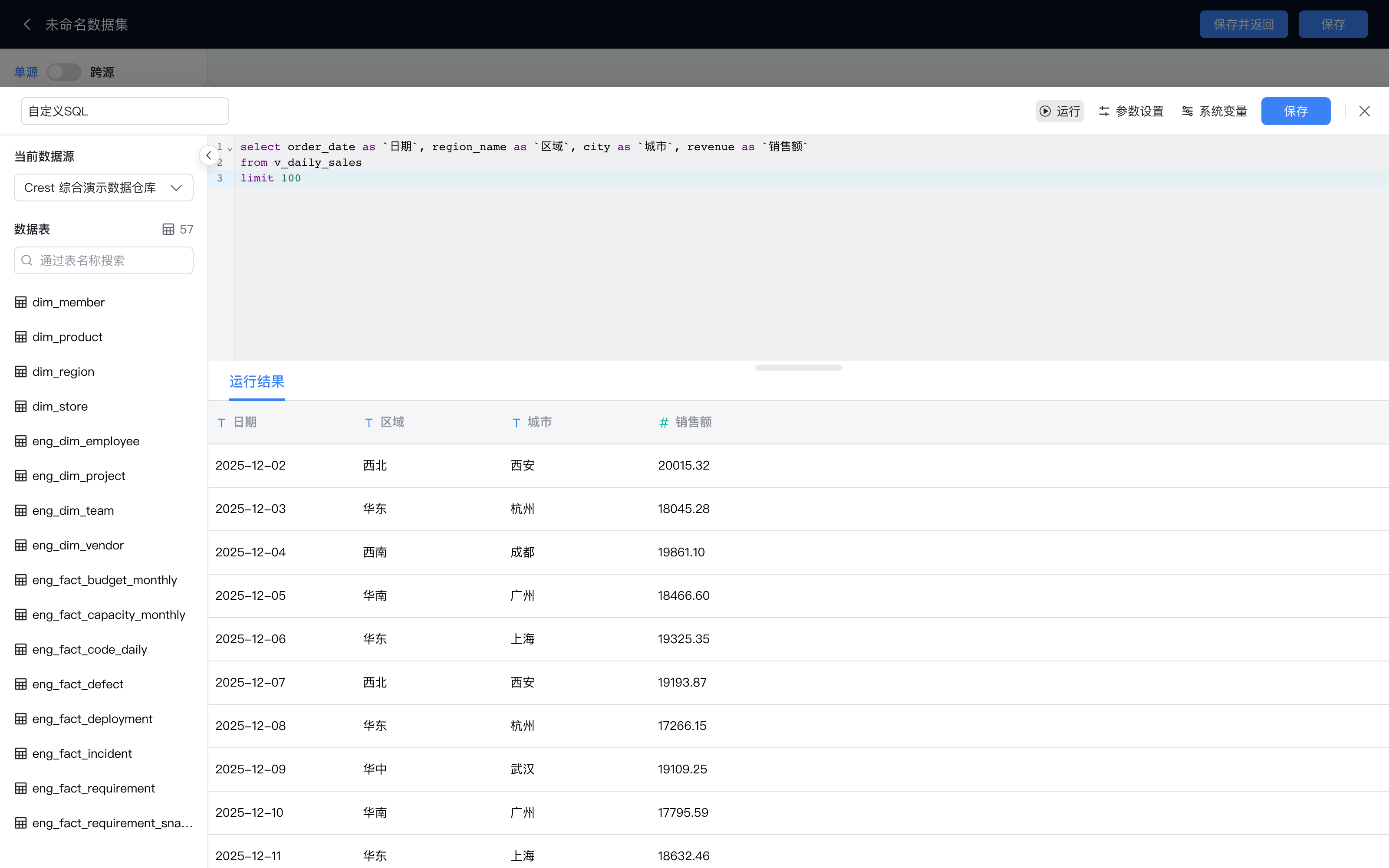Click the text type icon beside 城市
Image resolution: width=1389 pixels, height=868 pixels.
click(x=516, y=423)
